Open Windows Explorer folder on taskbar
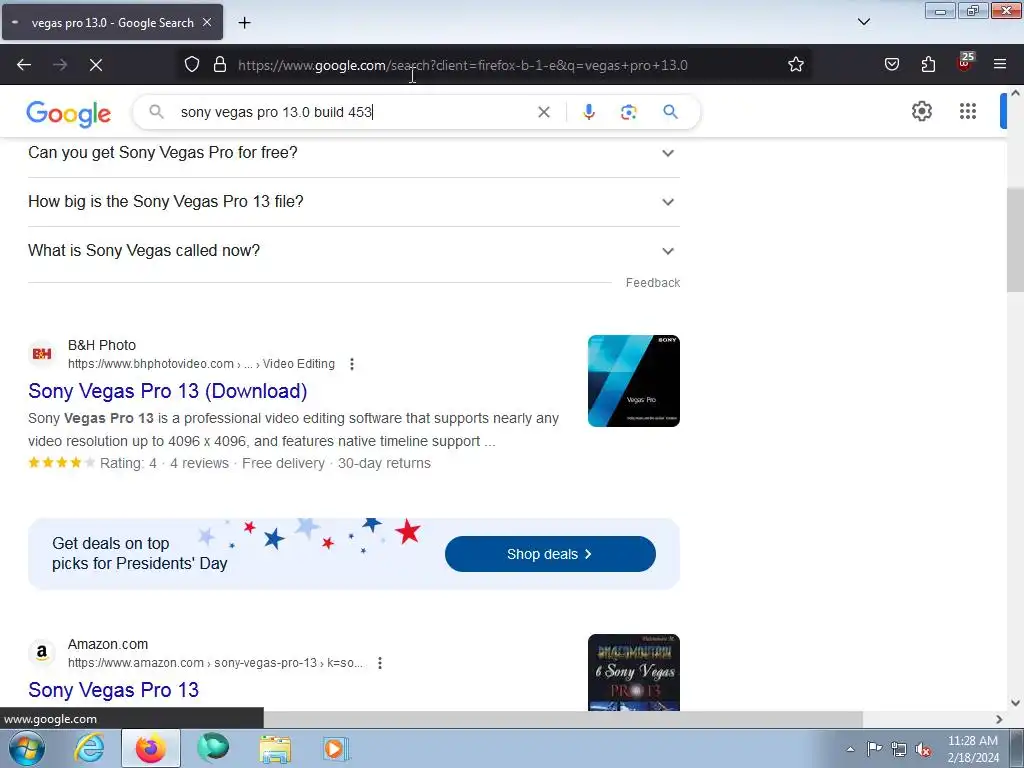 275,748
